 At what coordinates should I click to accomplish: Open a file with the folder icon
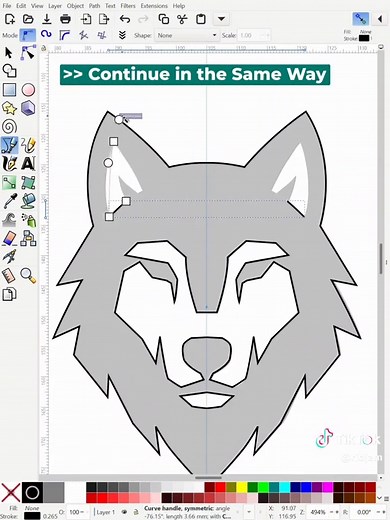28,19
